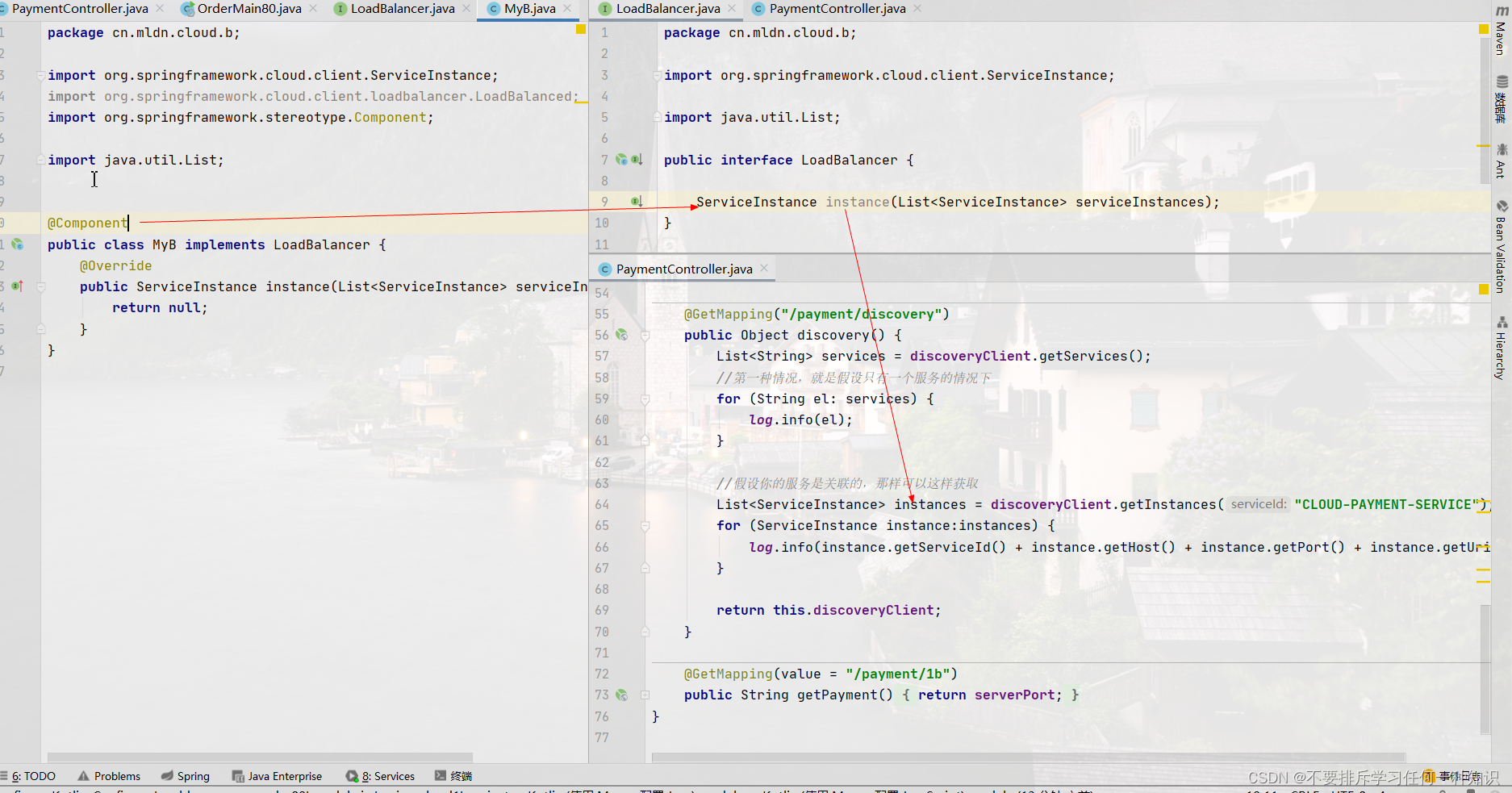The image size is (1512, 793).
Task: Click implemented-by gutter icon beside LoadBalancer interface line
Action: point(637,160)
